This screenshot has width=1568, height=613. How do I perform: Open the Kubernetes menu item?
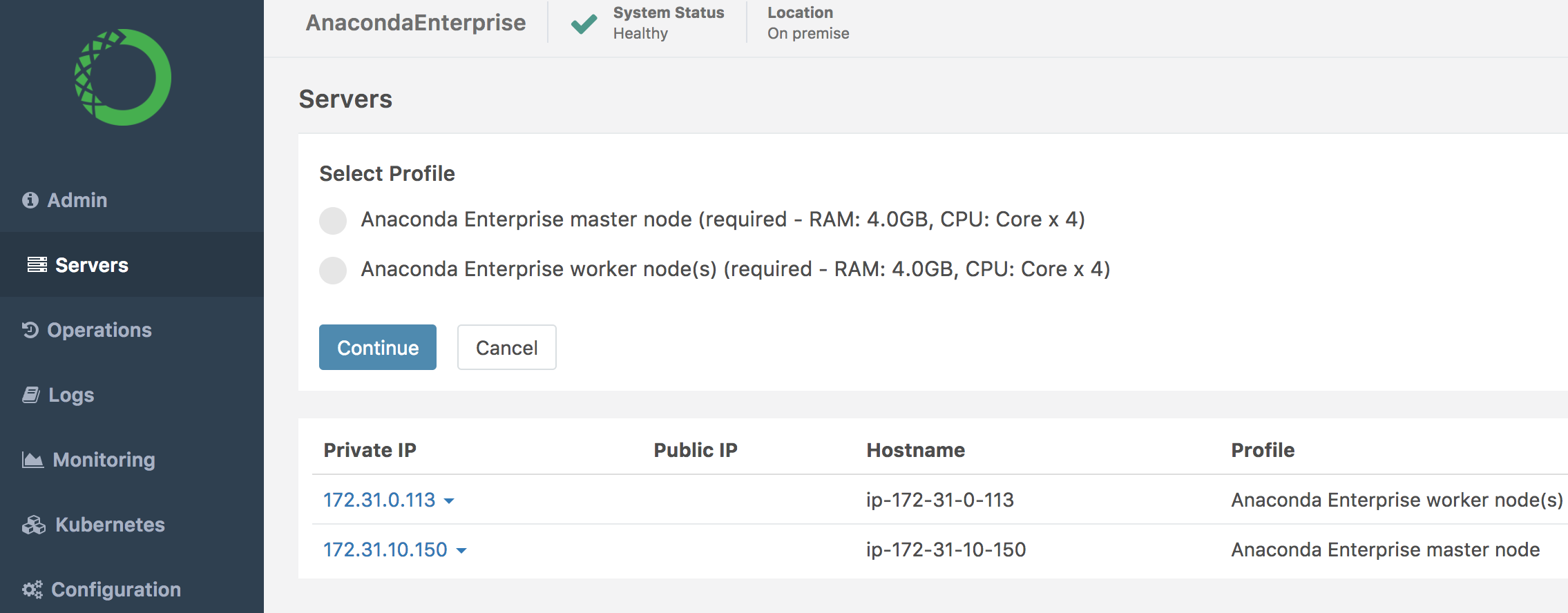(x=110, y=525)
